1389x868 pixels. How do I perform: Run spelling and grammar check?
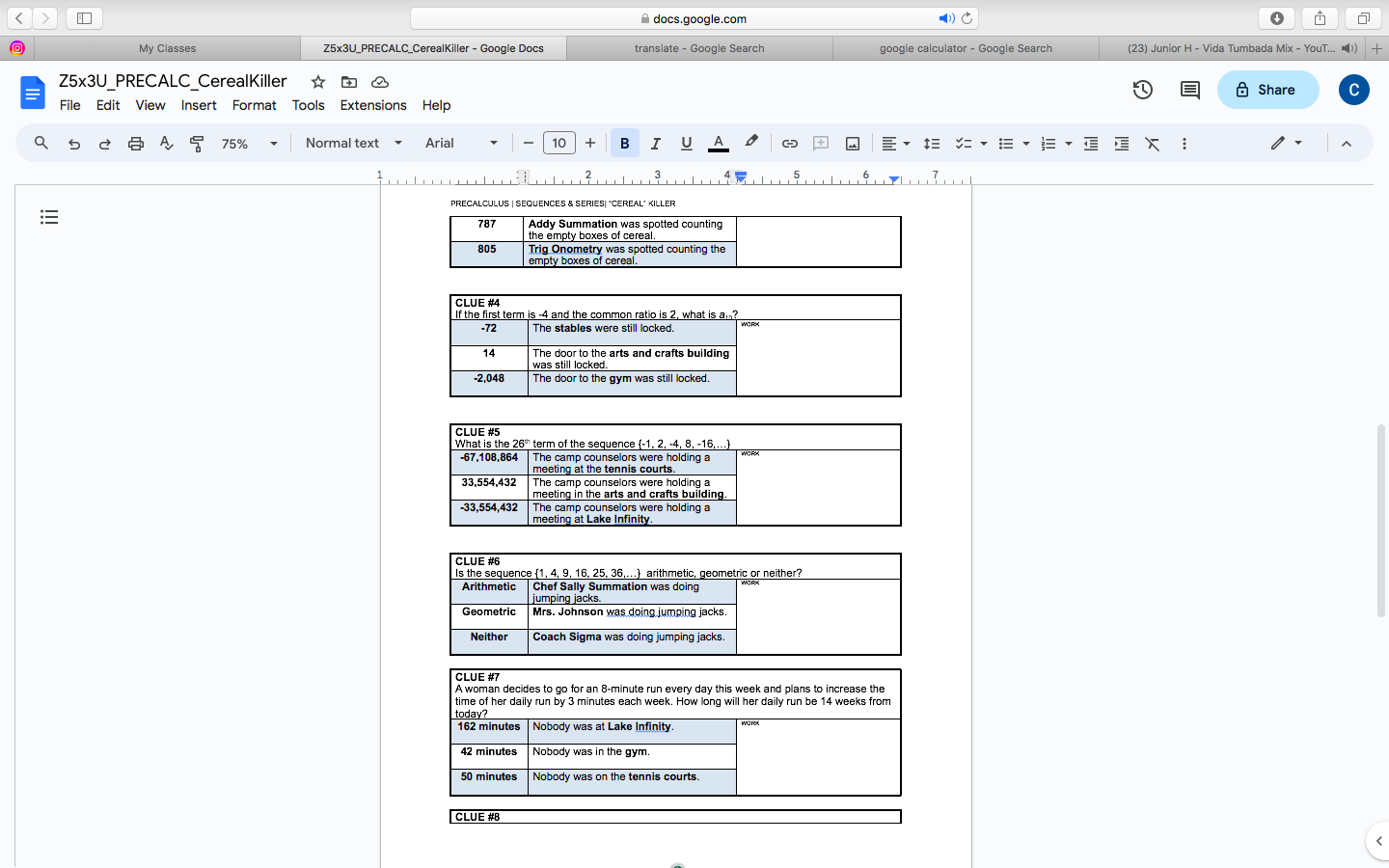click(167, 144)
